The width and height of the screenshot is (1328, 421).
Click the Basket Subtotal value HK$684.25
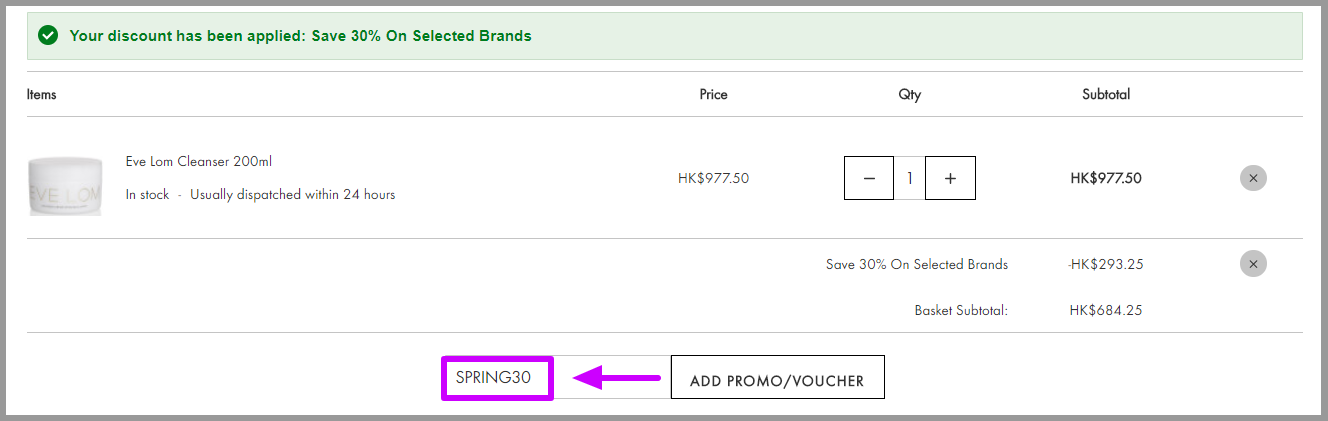(1106, 311)
